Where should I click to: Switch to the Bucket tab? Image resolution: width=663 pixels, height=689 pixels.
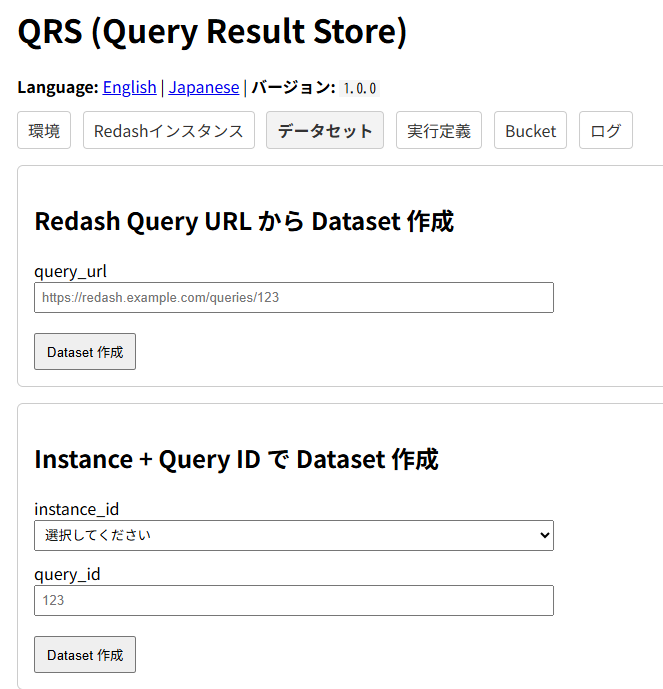530,131
